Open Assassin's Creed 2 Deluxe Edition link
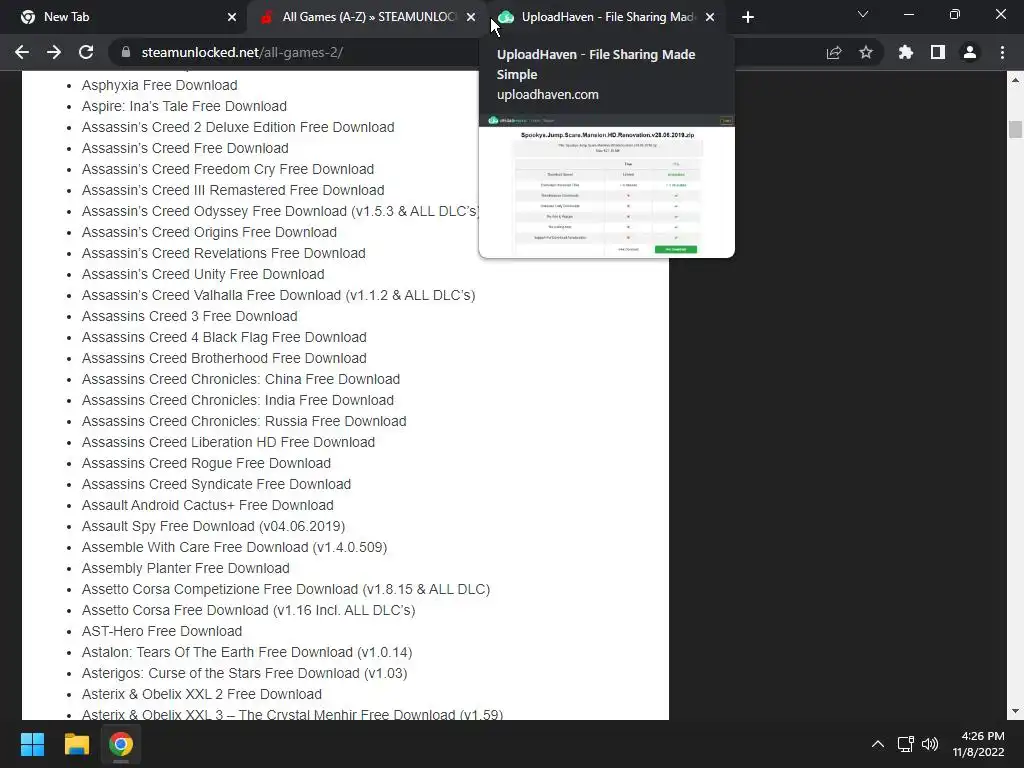1024x768 pixels. click(238, 127)
